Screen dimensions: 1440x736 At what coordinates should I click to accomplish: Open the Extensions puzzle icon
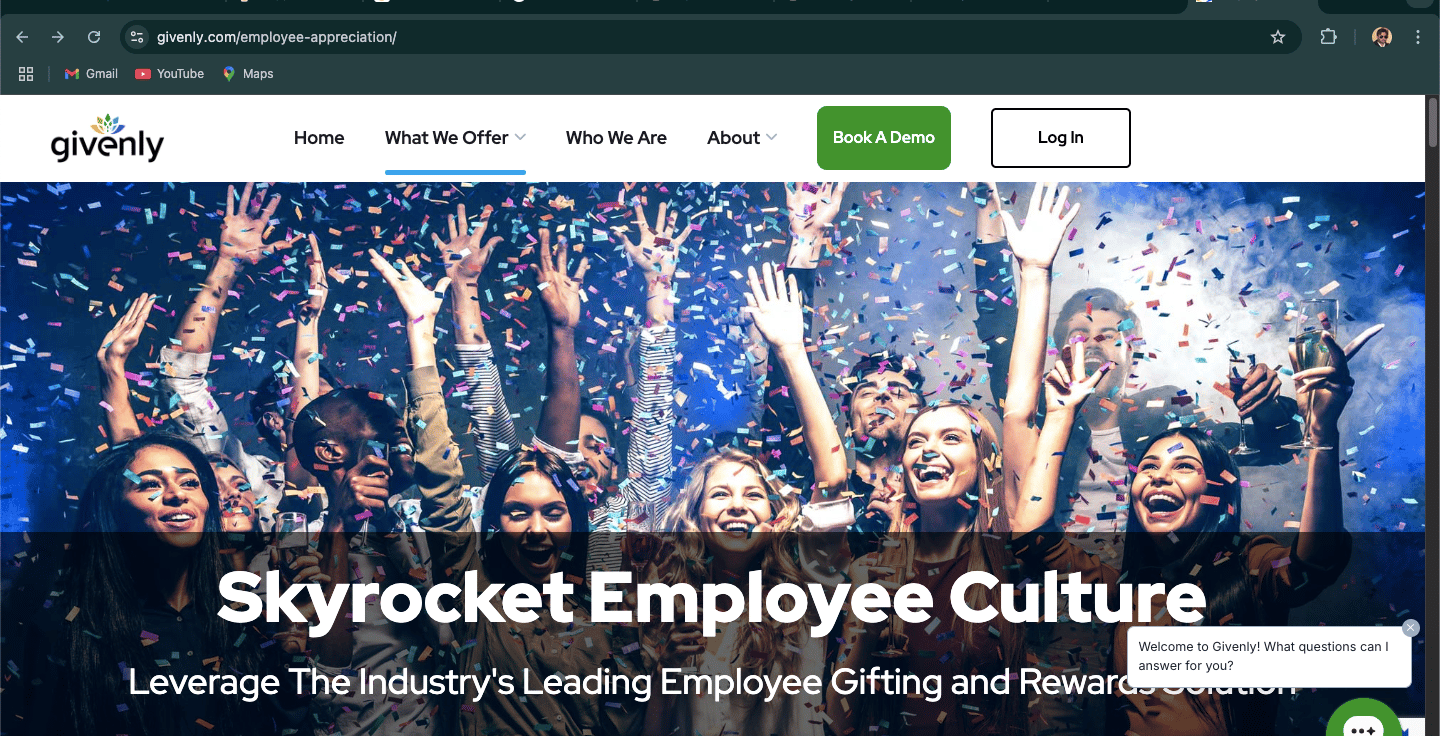point(1328,37)
